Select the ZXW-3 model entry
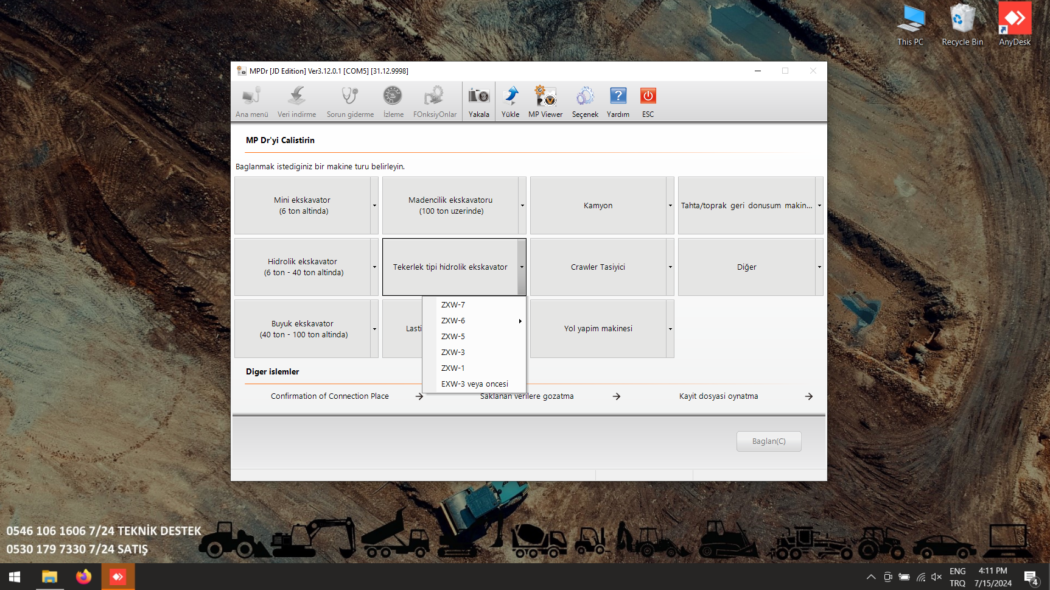1050x590 pixels. click(x=453, y=352)
